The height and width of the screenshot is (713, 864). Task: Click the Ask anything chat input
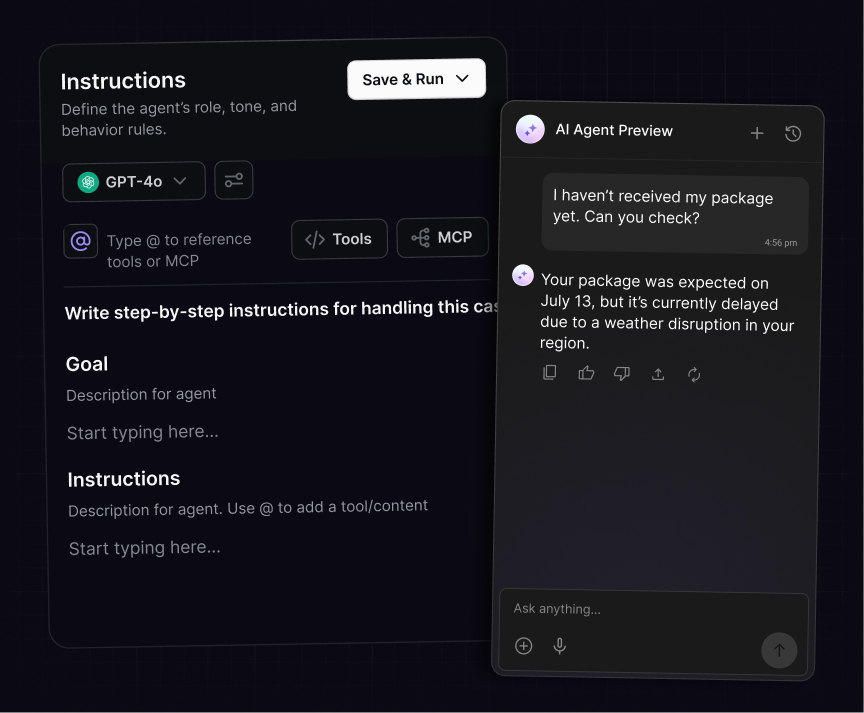640,609
